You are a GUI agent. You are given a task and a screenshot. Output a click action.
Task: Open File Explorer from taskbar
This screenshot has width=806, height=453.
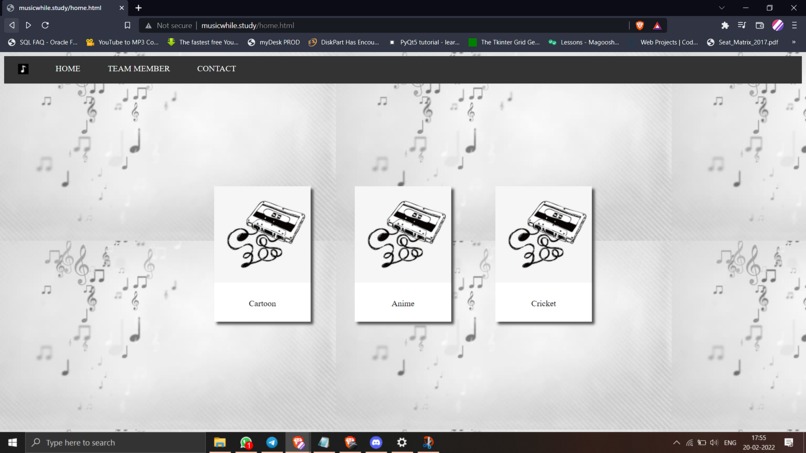pos(220,442)
